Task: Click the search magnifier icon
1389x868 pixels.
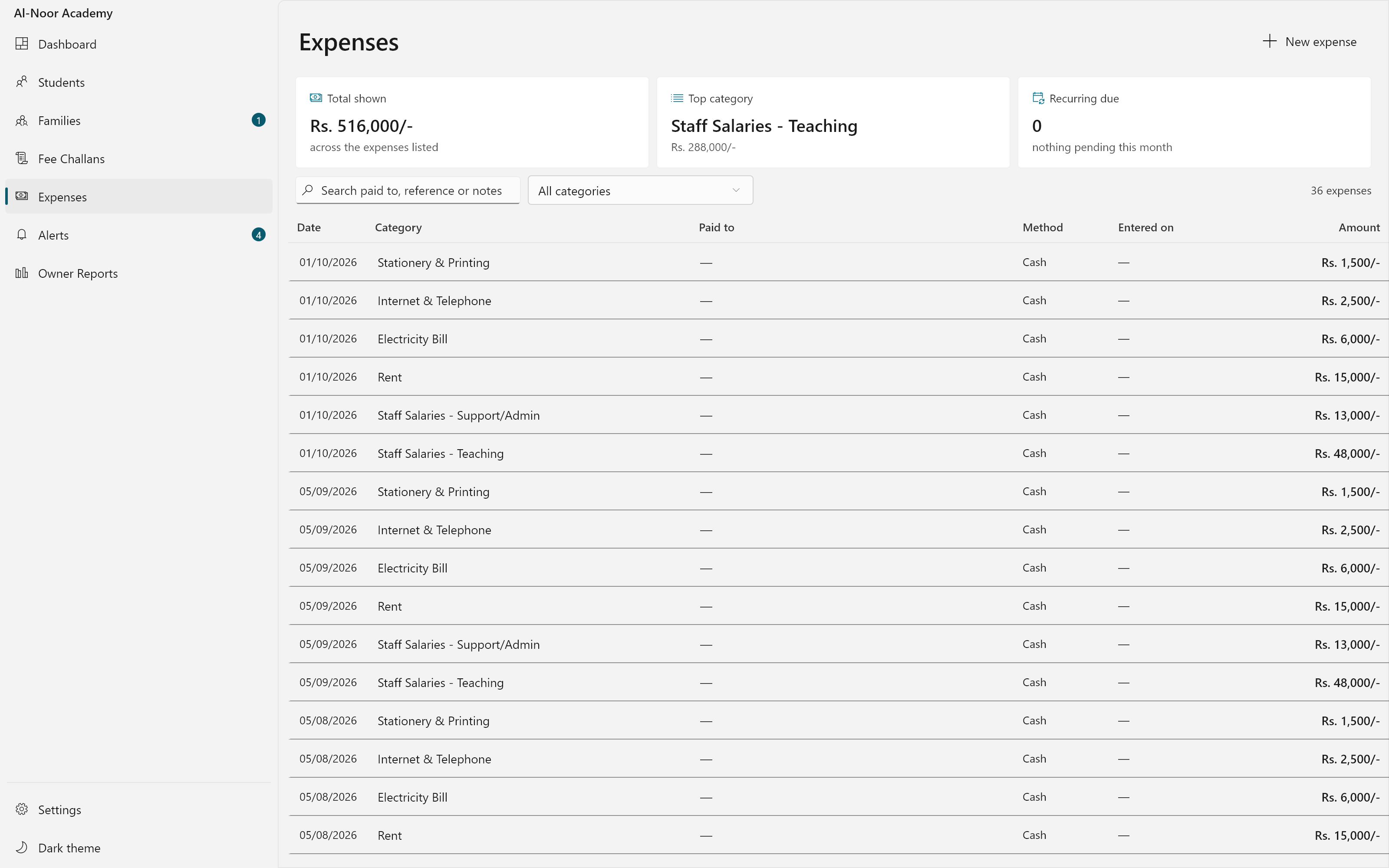Action: click(x=308, y=190)
